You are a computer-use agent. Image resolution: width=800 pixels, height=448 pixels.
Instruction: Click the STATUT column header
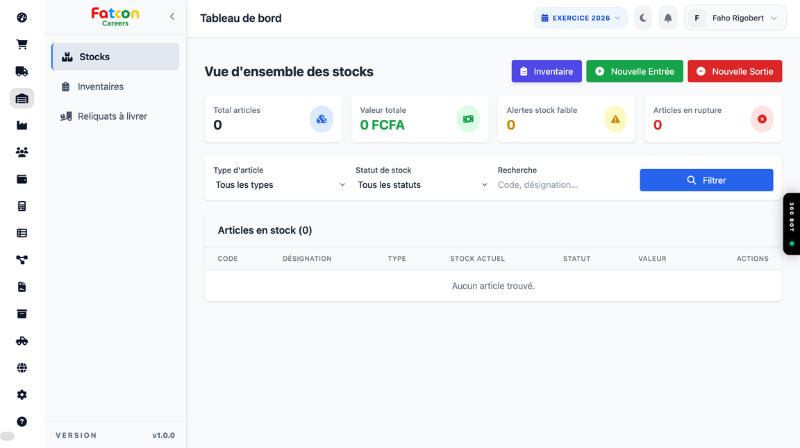[x=577, y=259]
